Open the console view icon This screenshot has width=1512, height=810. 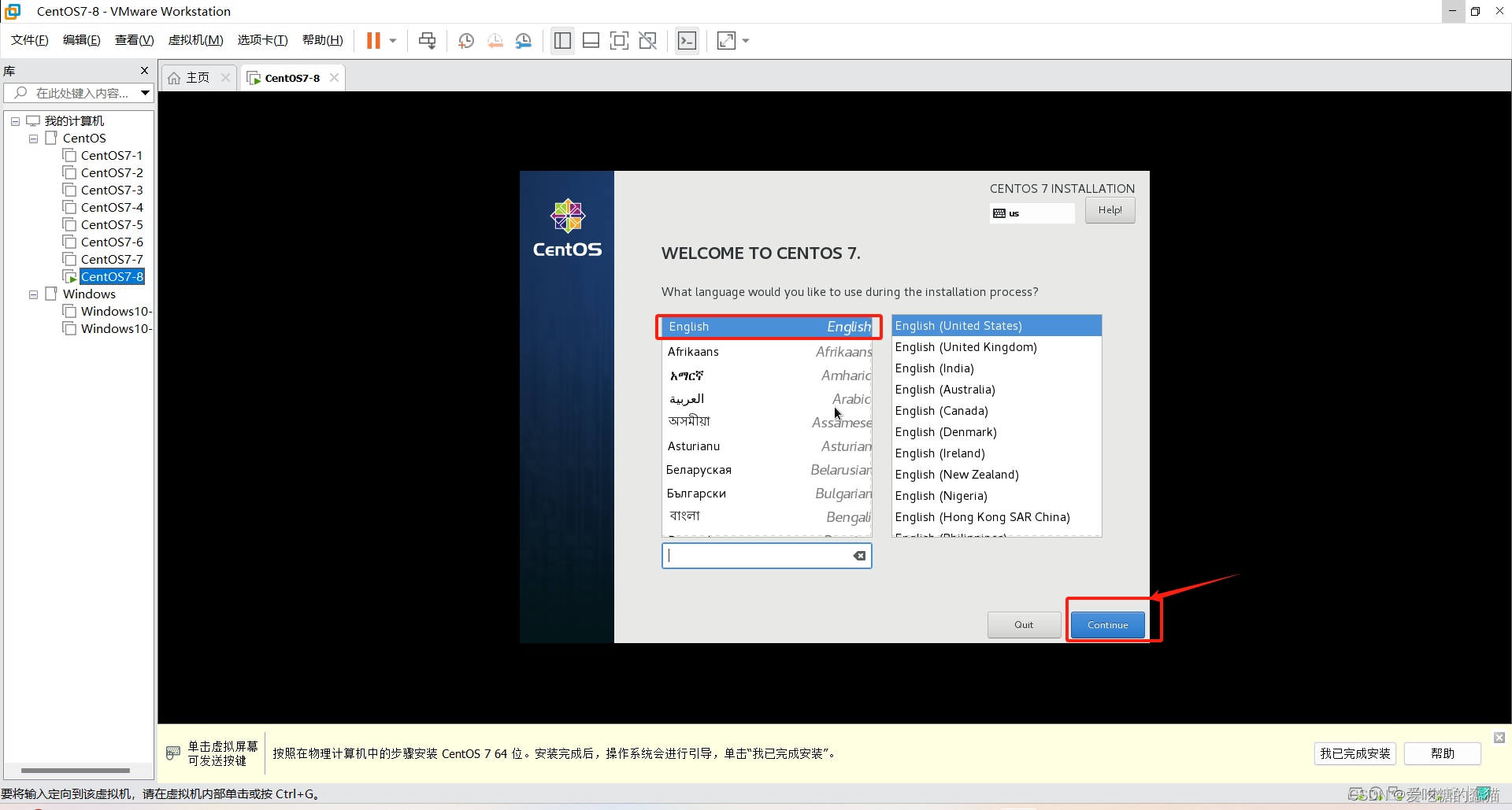687,41
